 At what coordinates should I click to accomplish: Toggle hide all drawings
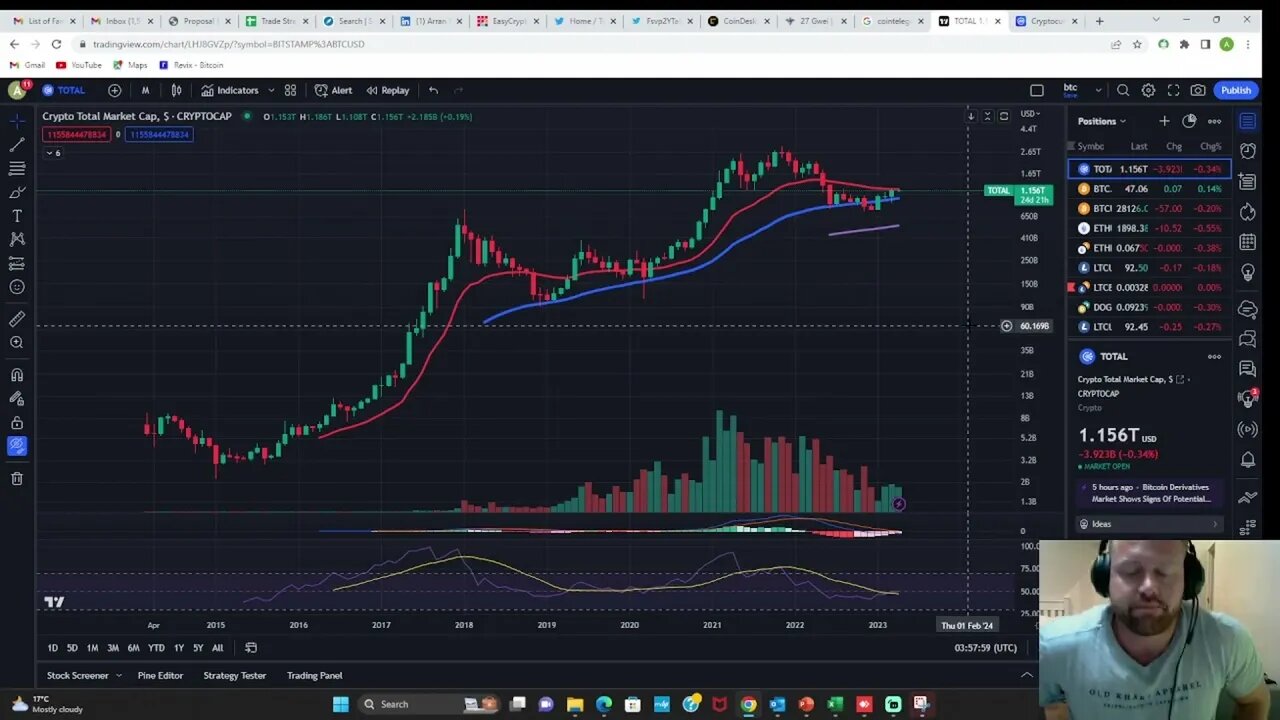17,446
